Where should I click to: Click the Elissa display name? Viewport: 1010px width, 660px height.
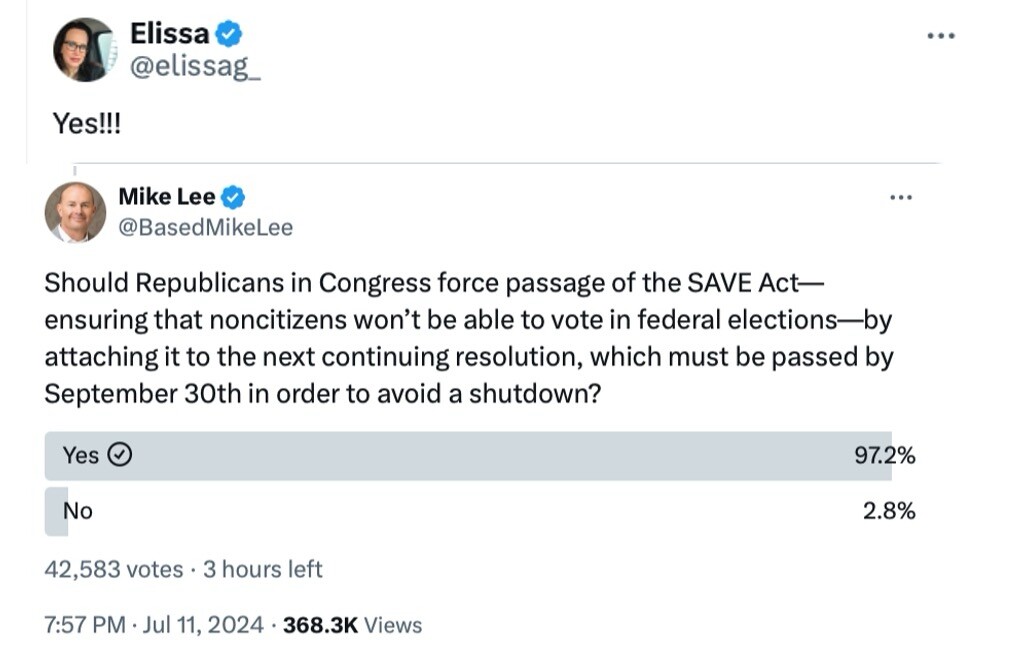pos(170,33)
